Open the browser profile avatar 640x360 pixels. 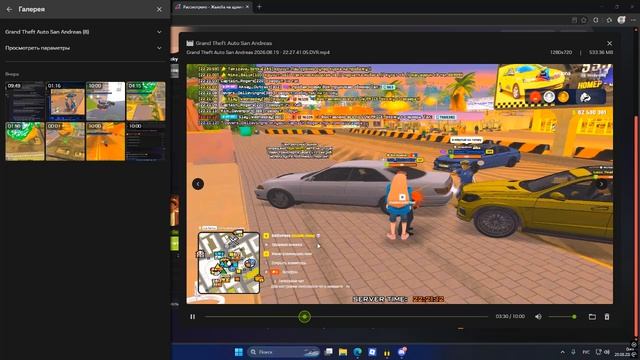click(x=621, y=20)
